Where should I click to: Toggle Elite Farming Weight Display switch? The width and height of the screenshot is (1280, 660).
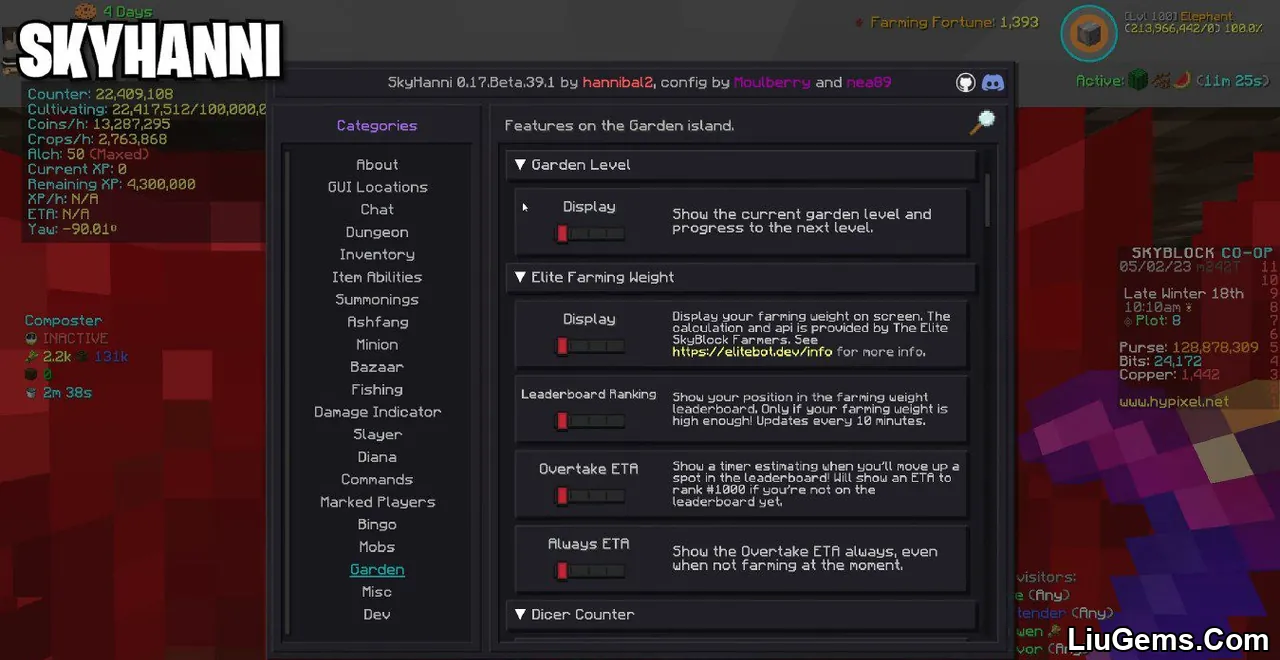click(x=589, y=346)
